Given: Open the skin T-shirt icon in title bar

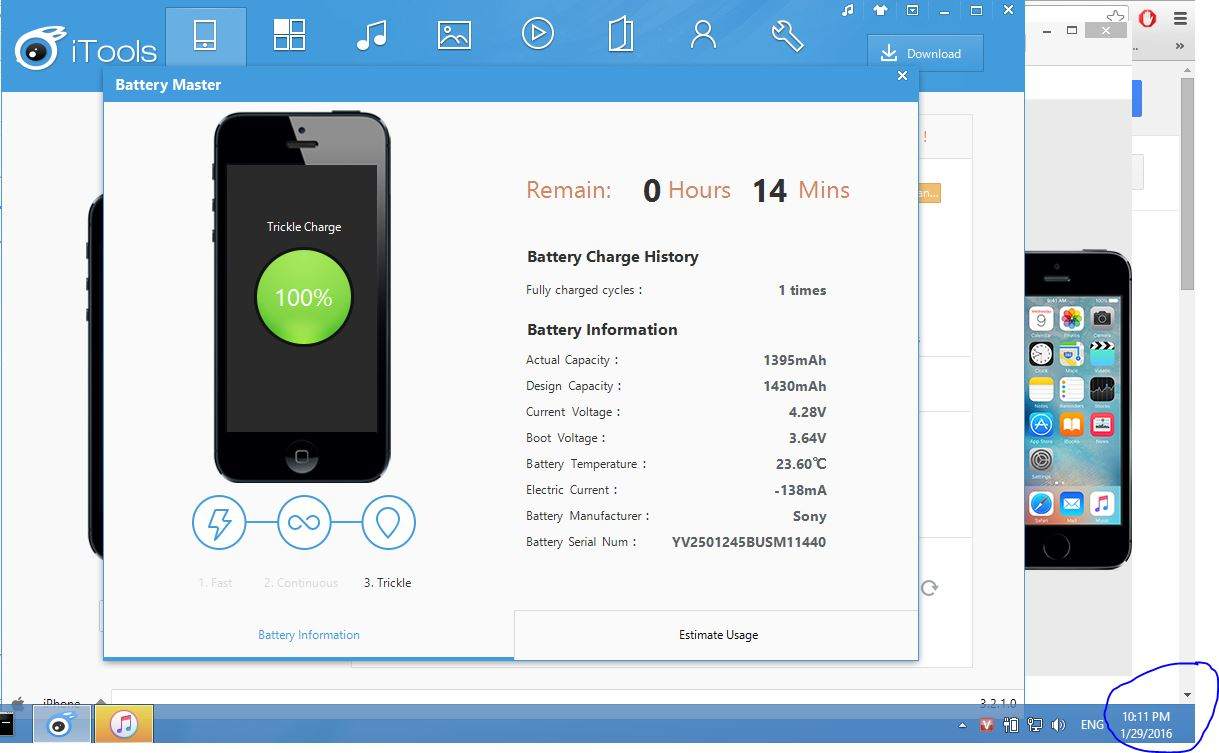Looking at the screenshot, I should tap(880, 10).
